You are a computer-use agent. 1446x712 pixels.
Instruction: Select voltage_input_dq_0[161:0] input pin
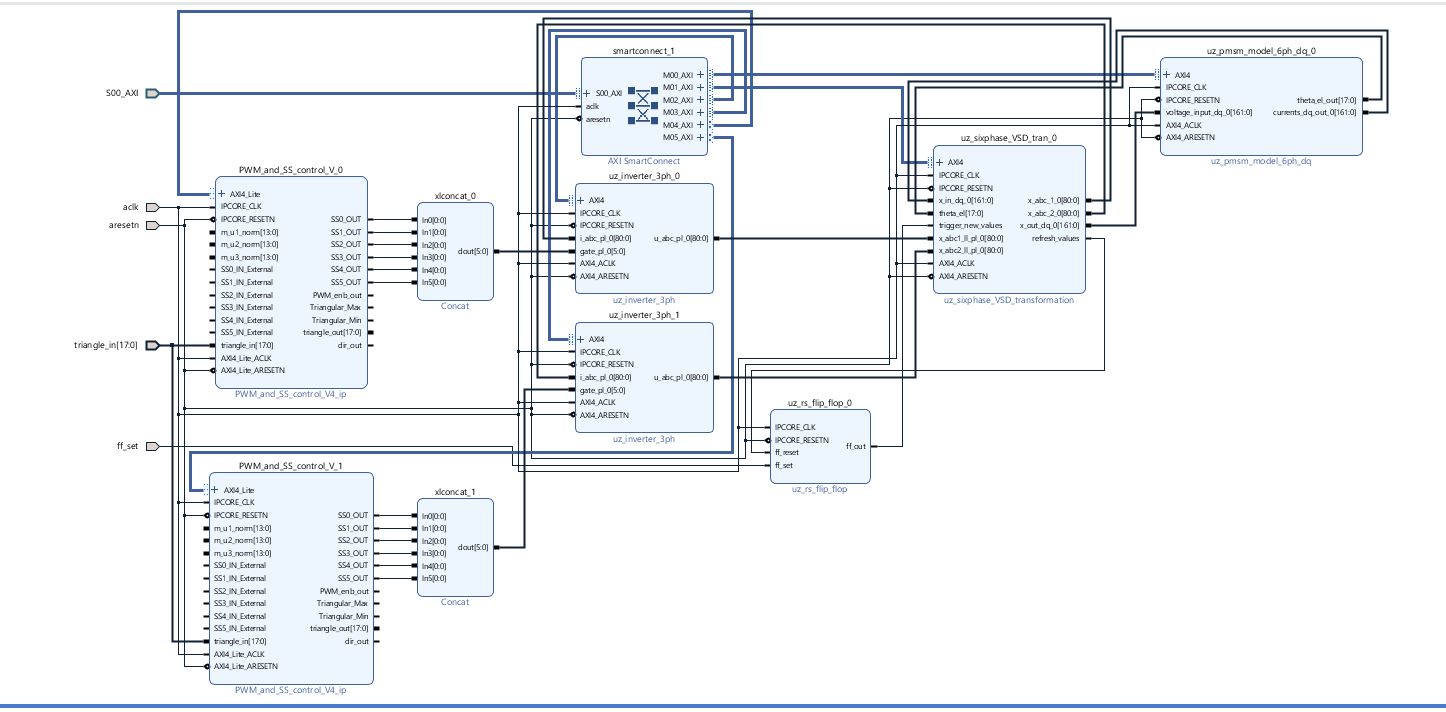(1208, 112)
